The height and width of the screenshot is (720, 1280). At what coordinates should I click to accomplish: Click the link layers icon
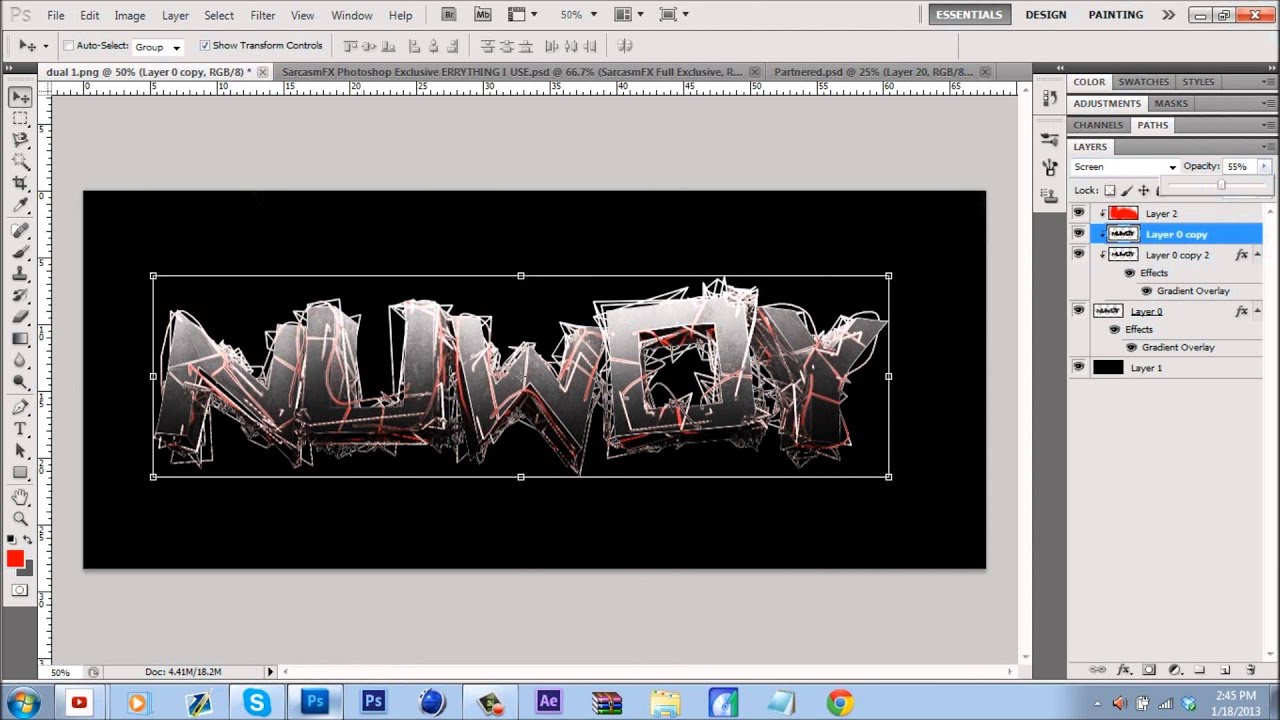point(1097,670)
